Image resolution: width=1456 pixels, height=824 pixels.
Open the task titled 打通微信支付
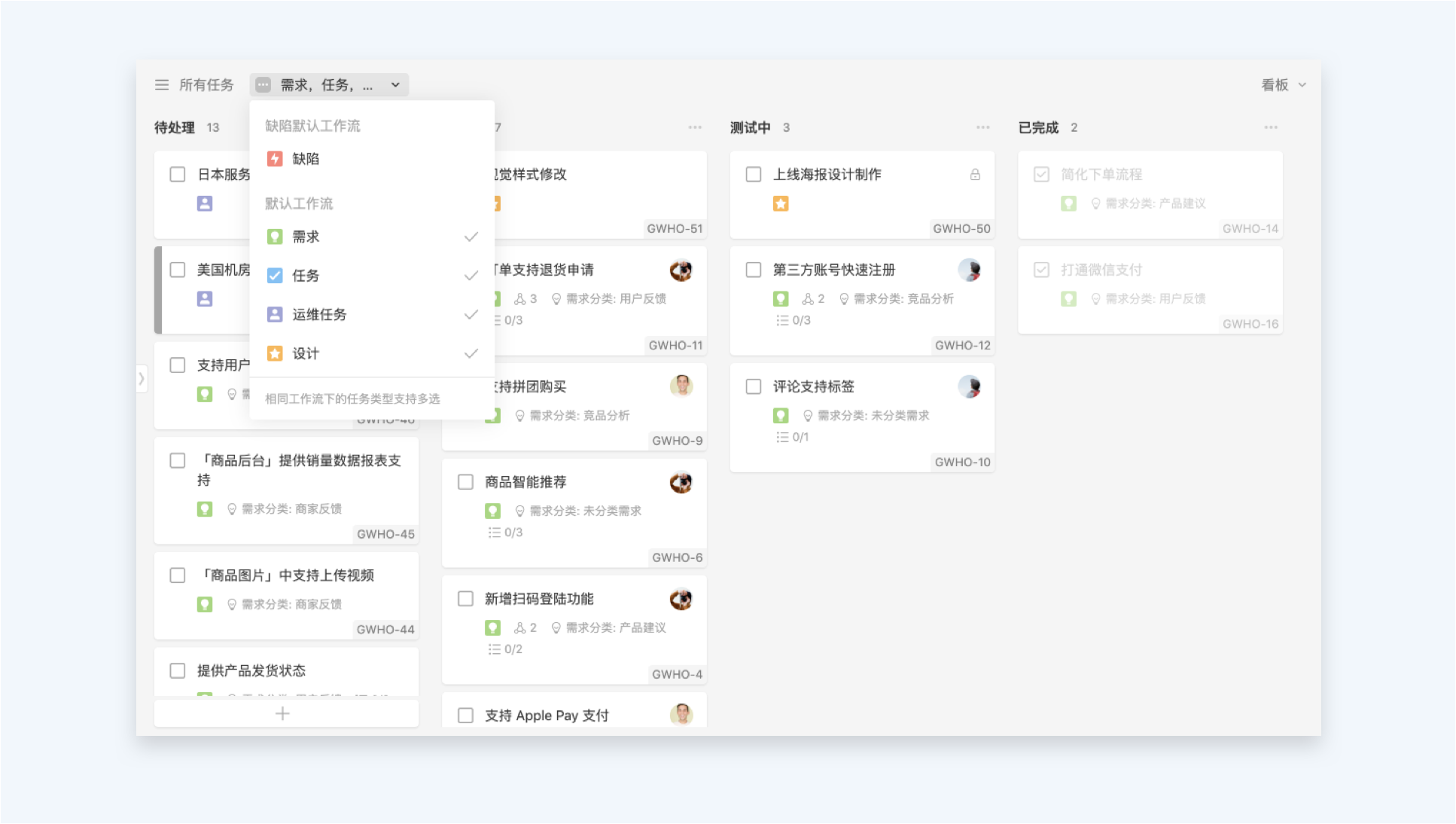click(x=1101, y=270)
